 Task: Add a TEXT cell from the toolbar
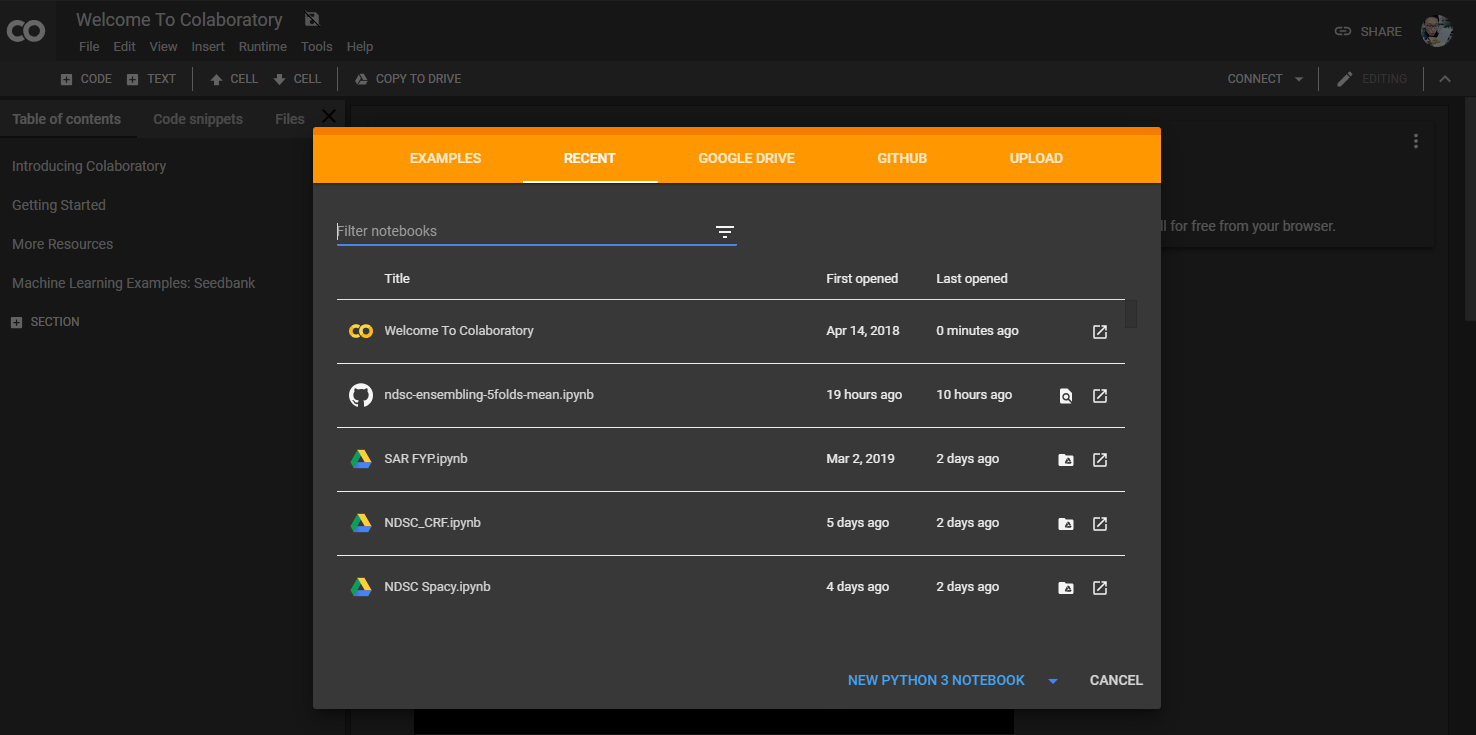[x=151, y=79]
